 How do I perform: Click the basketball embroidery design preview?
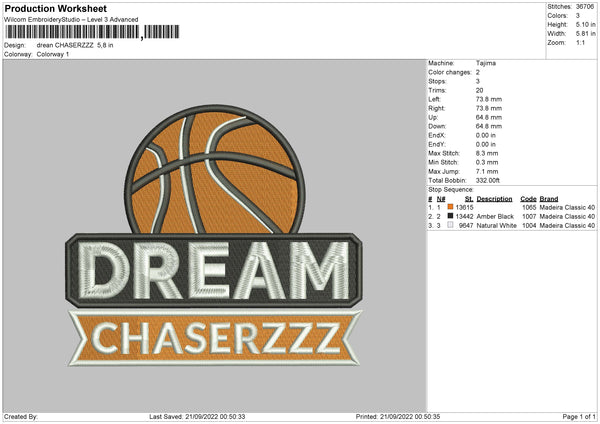click(214, 235)
